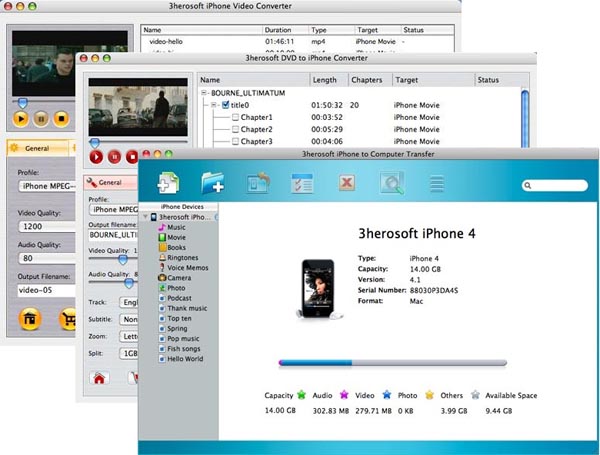Click yellow pause button in Video Converter
The height and width of the screenshot is (455, 600).
pos(41,119)
